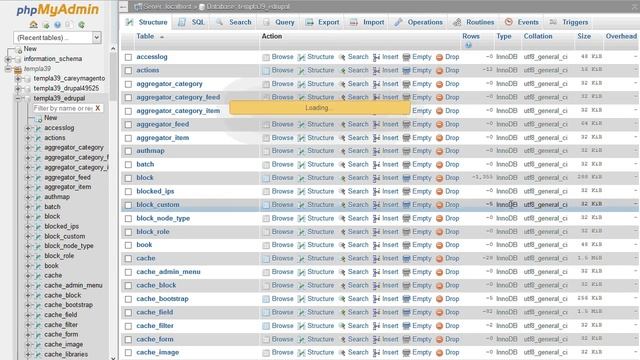This screenshot has width=640, height=360.
Task: Open the documentation help icon in sidebar
Action: click(x=58, y=25)
